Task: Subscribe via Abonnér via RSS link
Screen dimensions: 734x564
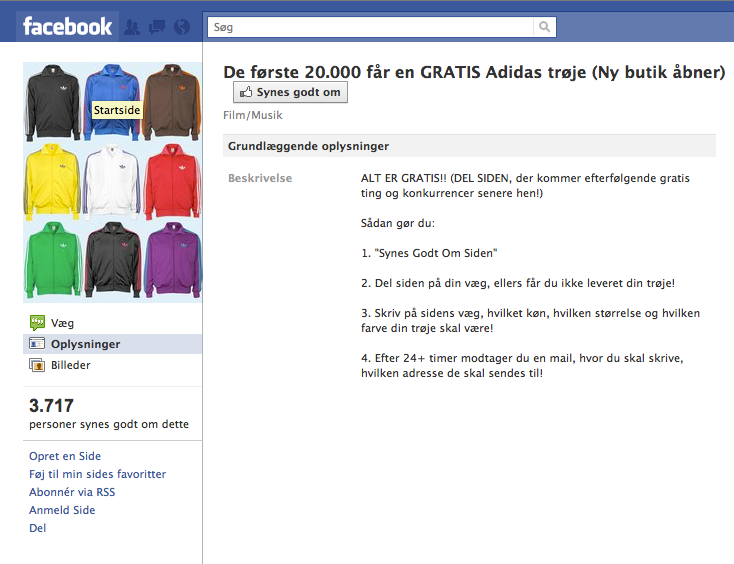Action: [x=72, y=492]
